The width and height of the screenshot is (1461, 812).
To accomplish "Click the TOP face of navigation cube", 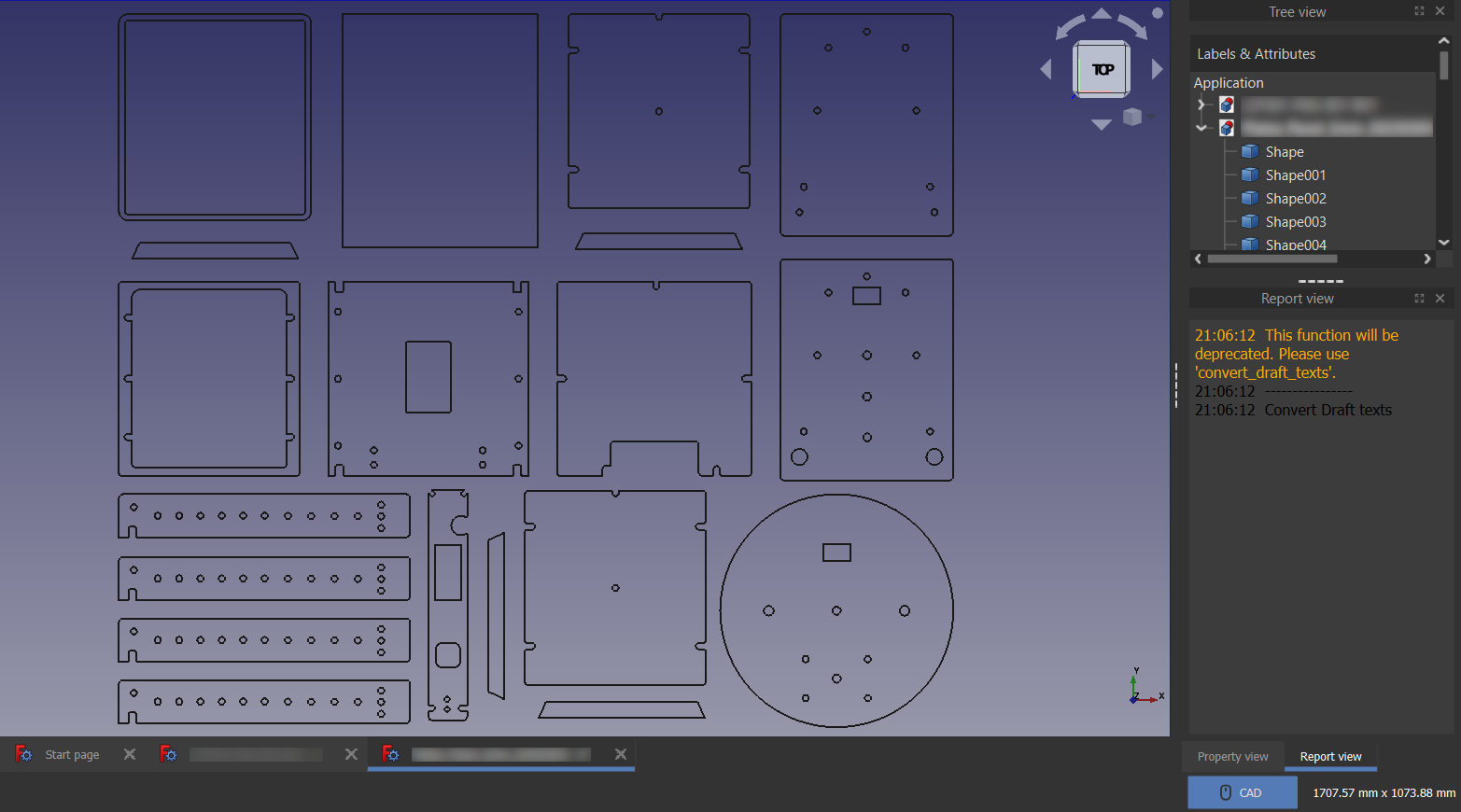I will (1102, 69).
